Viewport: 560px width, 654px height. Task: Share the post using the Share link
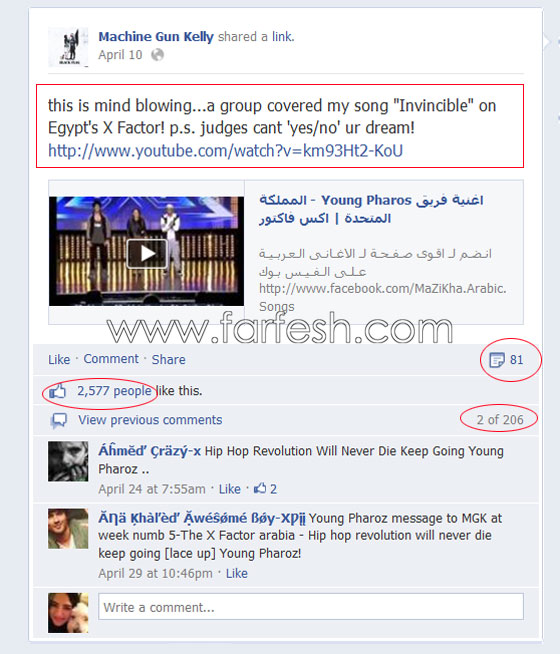[168, 360]
